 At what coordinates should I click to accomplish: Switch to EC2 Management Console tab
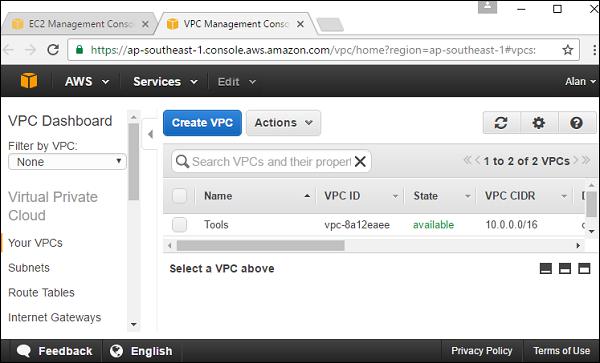point(80,24)
